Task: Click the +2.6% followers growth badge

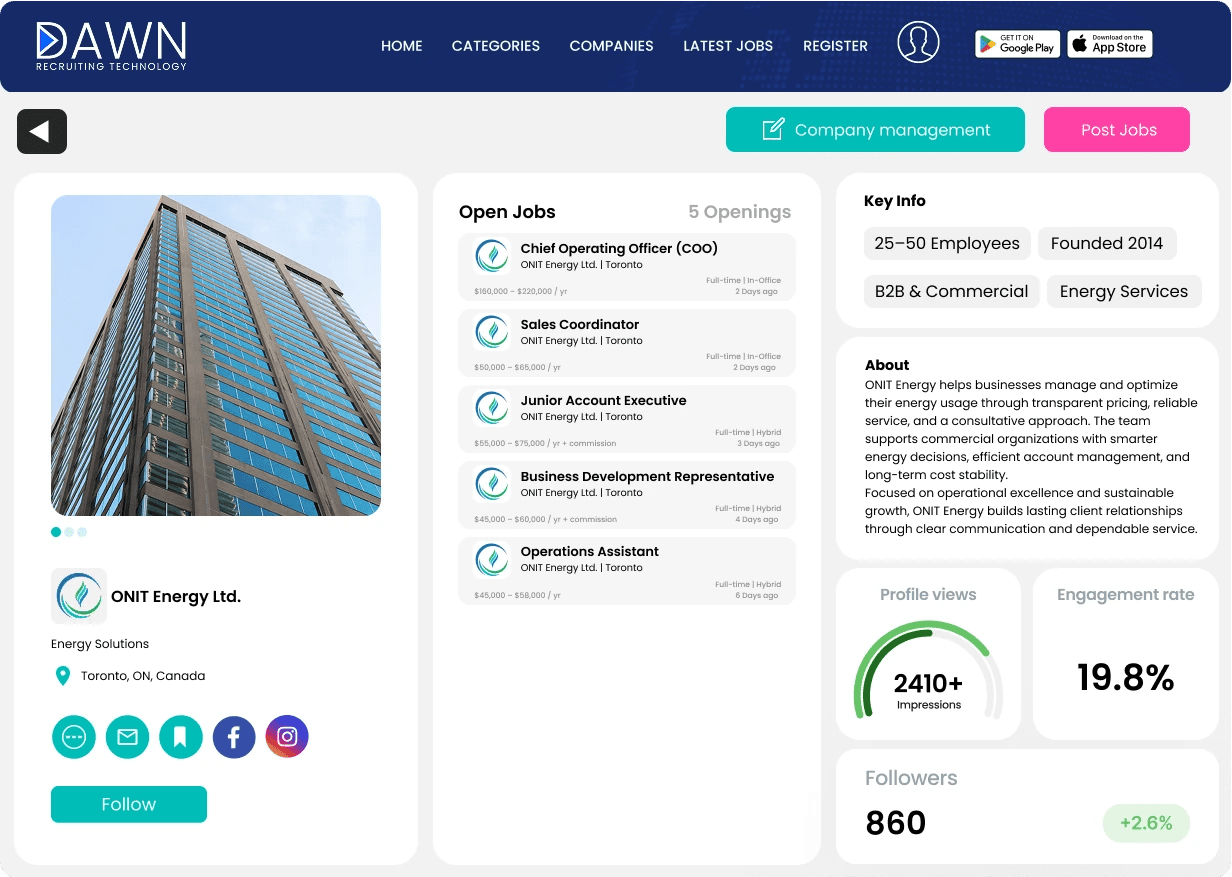Action: click(1146, 823)
